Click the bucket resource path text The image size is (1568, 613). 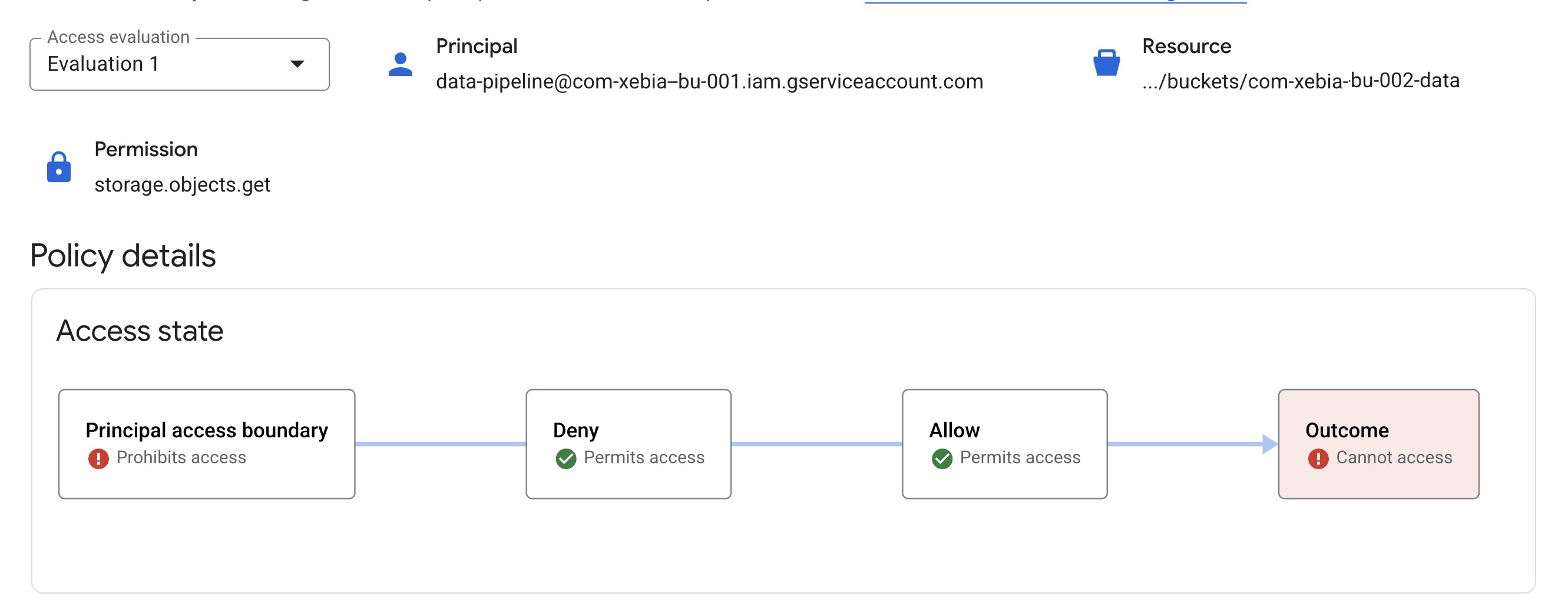[1300, 81]
